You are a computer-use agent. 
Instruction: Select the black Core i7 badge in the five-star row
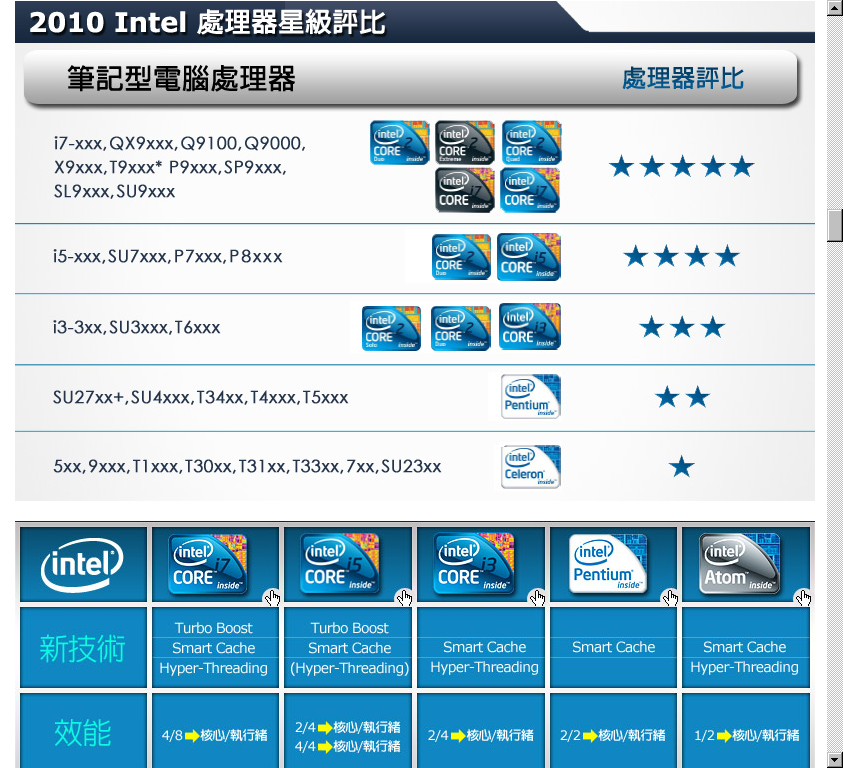[465, 190]
